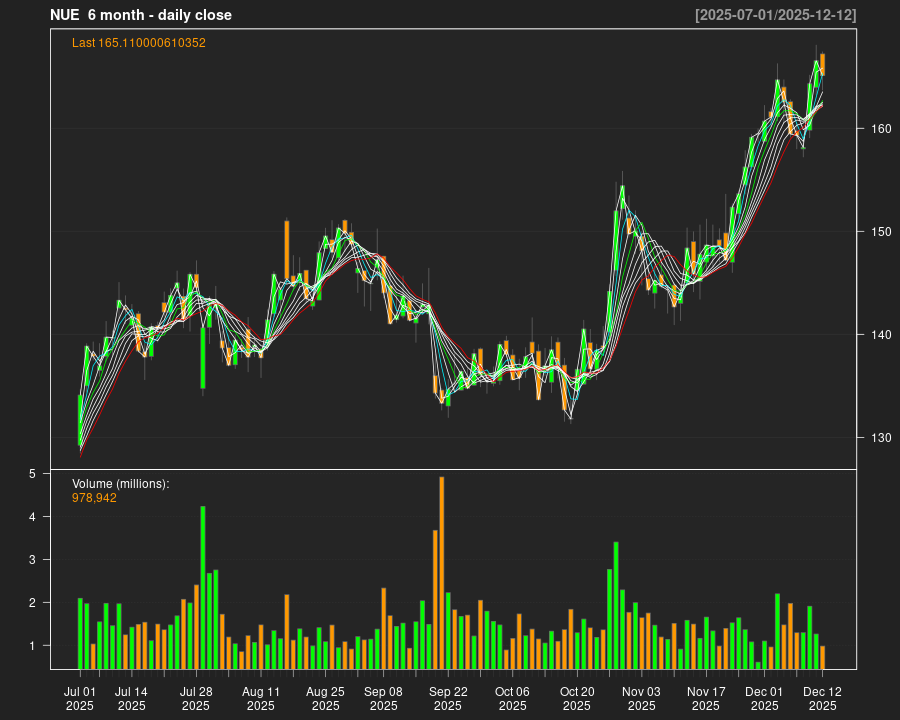
Task: Click the chart title 'NUE 6 month - daily close'
Action: point(141,15)
